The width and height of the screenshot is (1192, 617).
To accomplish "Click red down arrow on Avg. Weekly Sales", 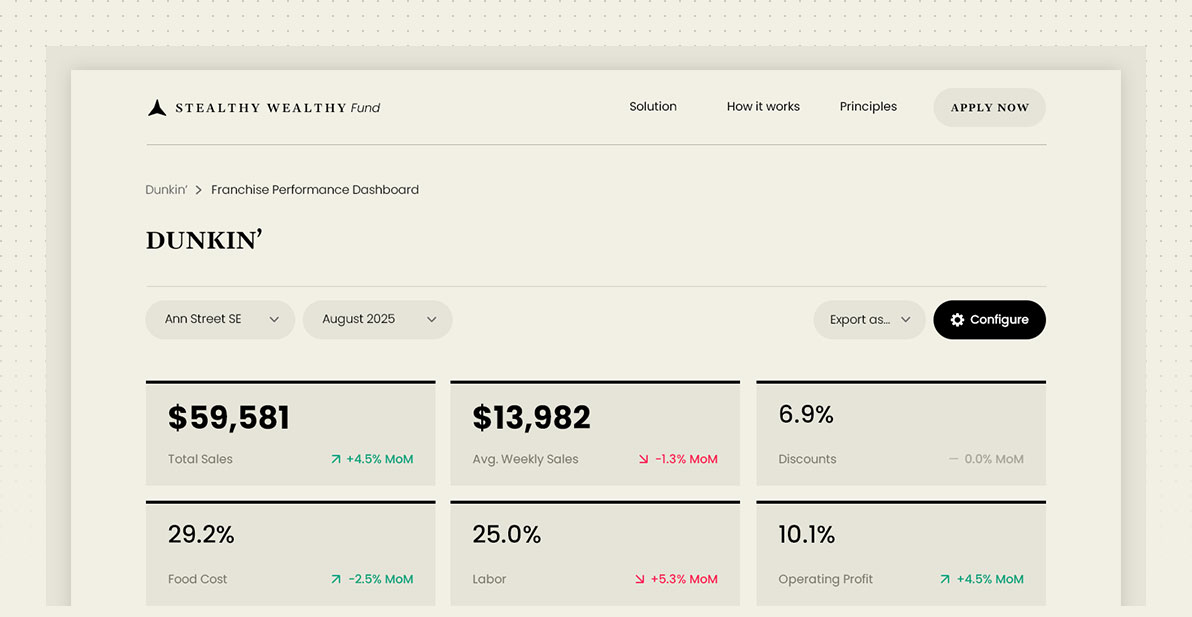I will click(643, 460).
